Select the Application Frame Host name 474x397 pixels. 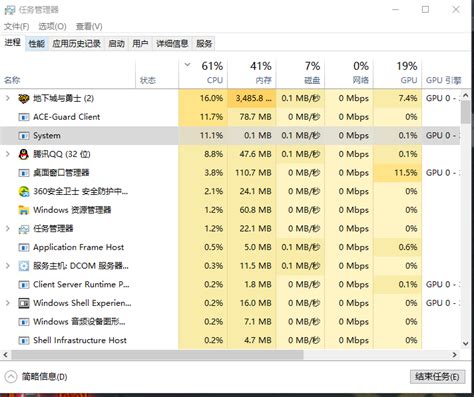click(79, 247)
